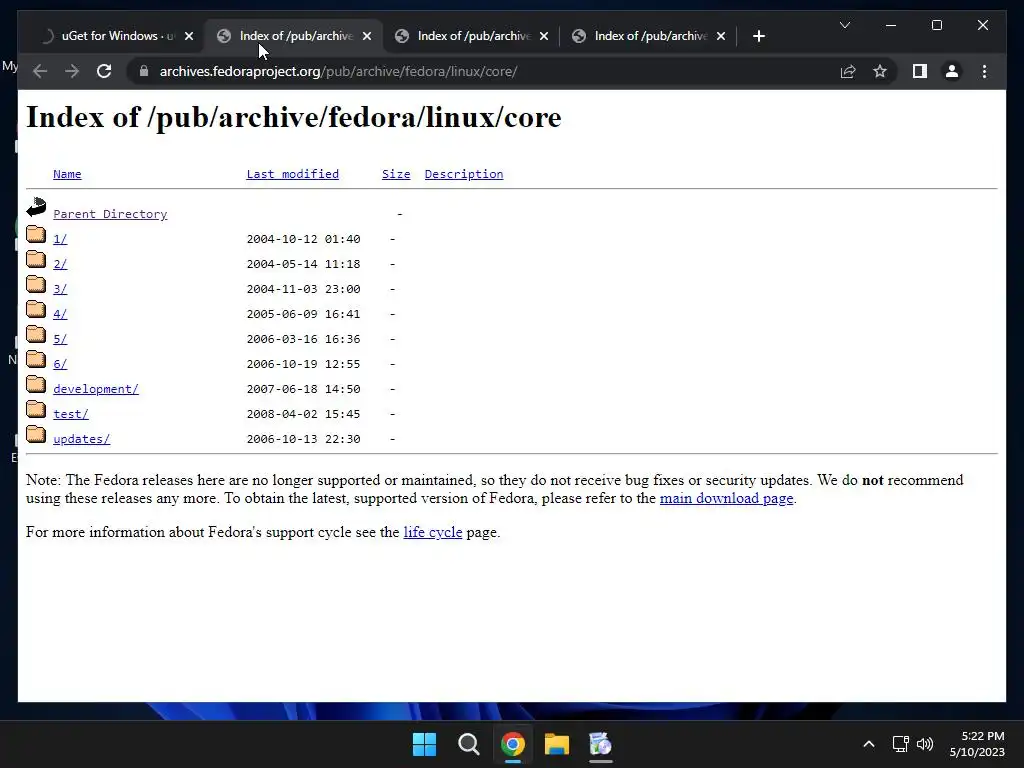Open the updates/ directory
The height and width of the screenshot is (768, 1024).
coord(81,439)
